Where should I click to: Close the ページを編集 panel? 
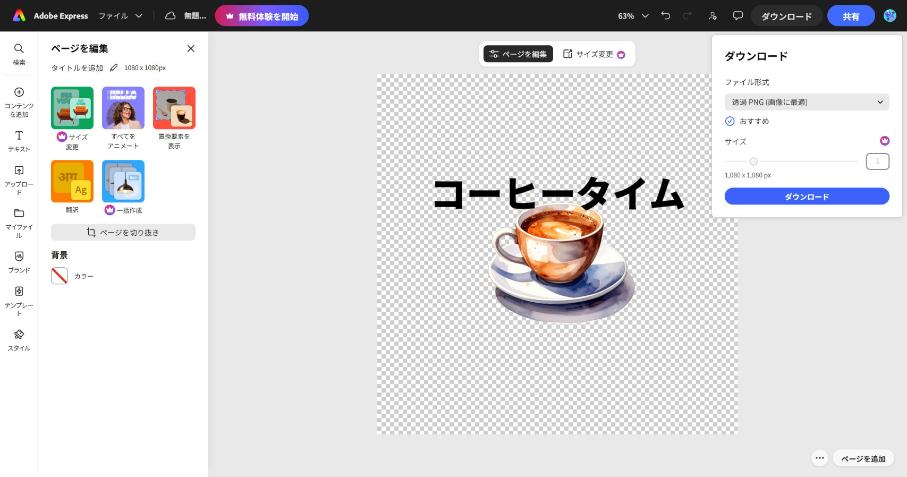pyautogui.click(x=191, y=49)
